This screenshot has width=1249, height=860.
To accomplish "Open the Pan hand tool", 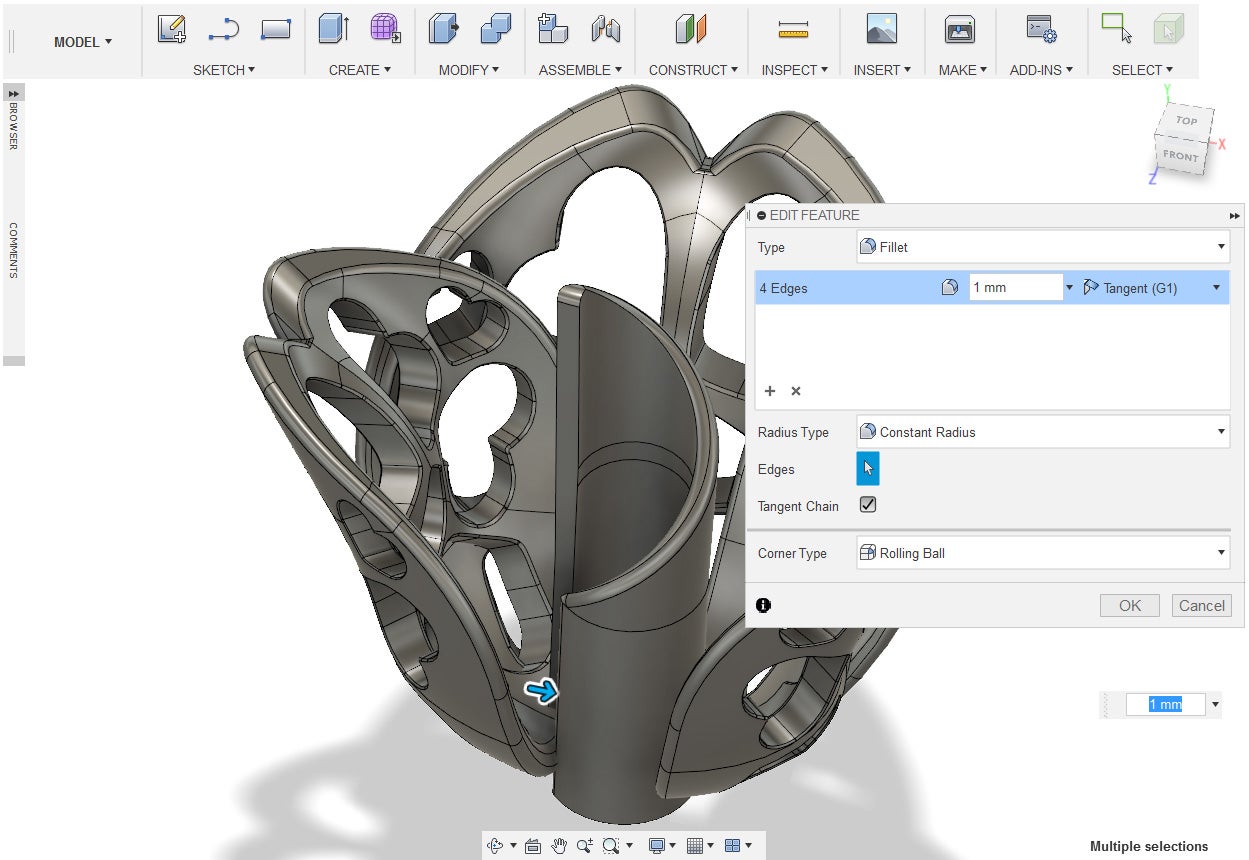I will (x=559, y=846).
